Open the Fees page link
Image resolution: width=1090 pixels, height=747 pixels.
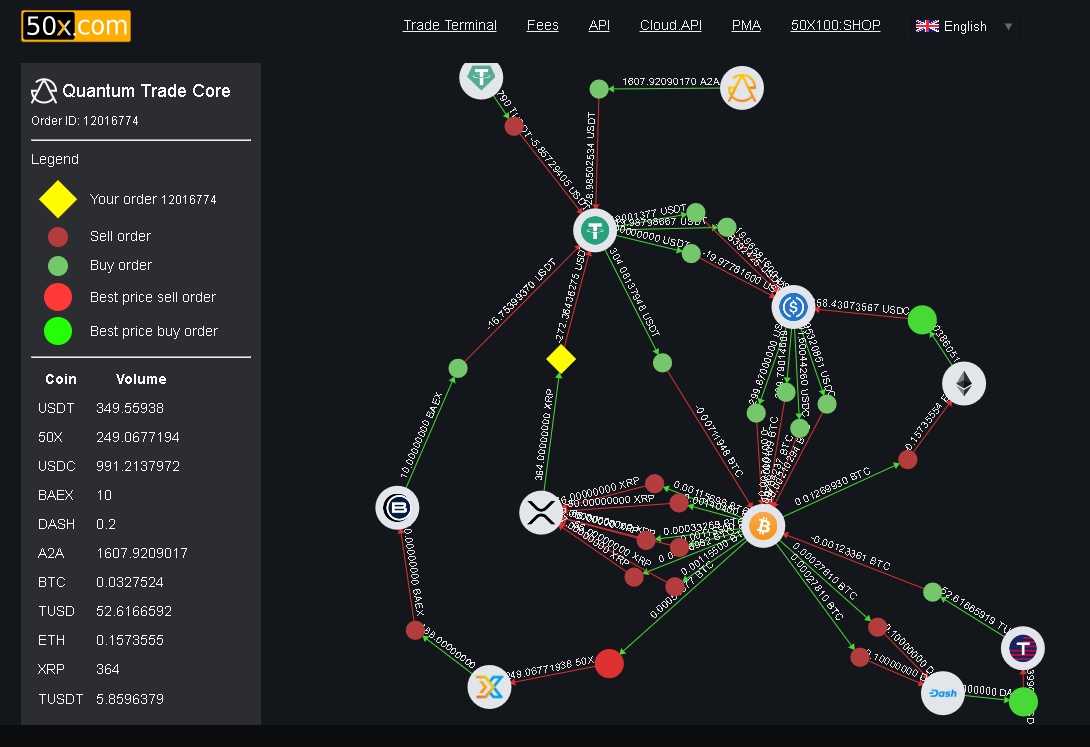542,25
